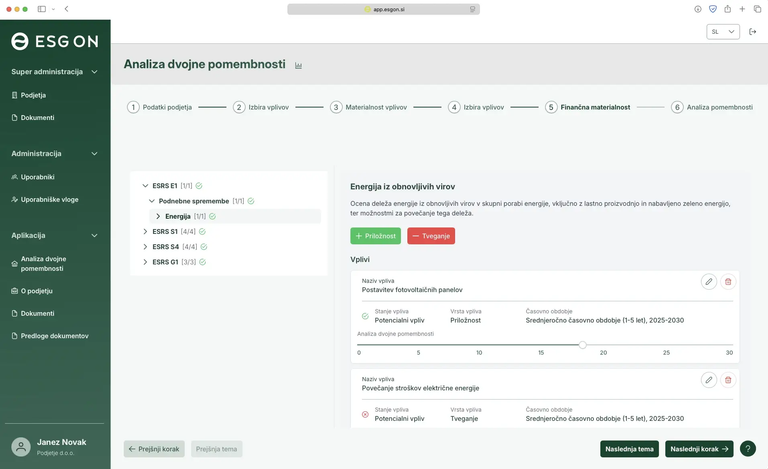Go to step 4 Izbira vplivov

[476, 107]
